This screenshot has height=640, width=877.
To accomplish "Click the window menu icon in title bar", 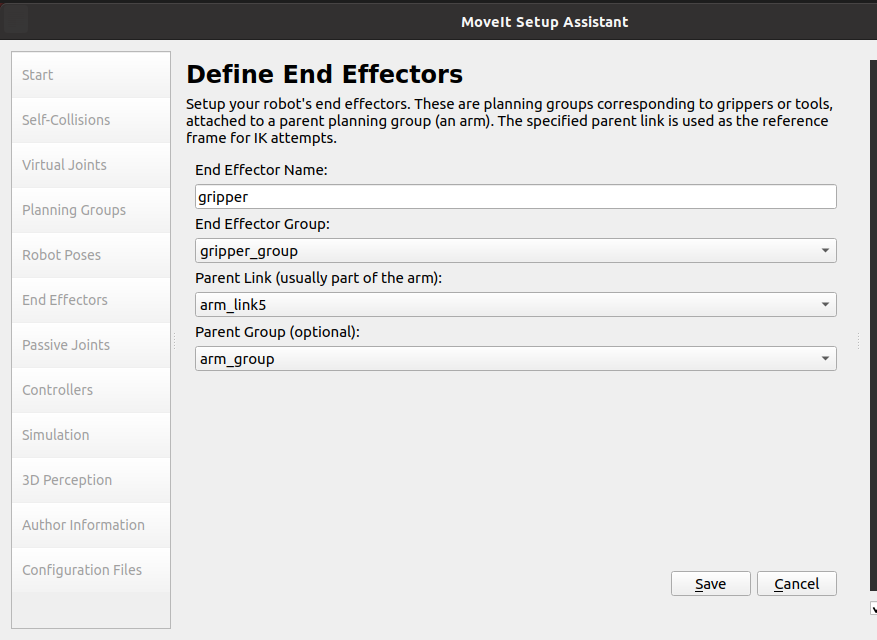I will point(15,21).
